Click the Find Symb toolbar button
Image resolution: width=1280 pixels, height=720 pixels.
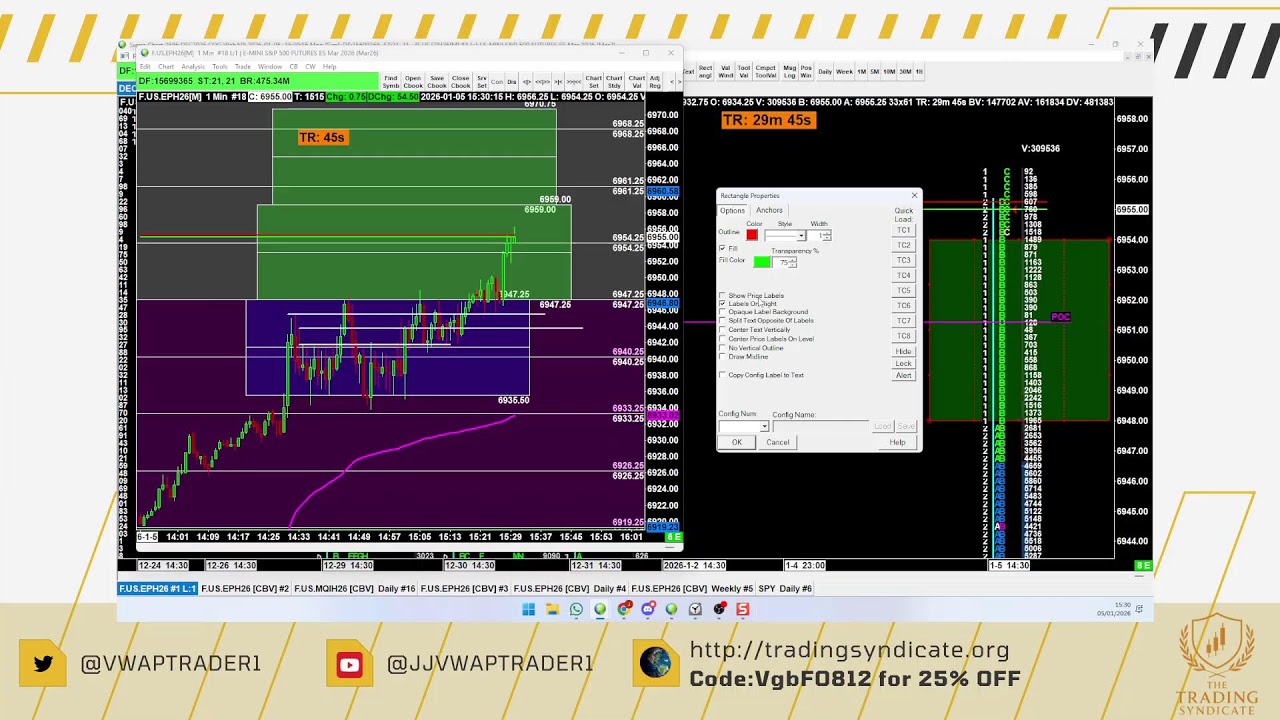pos(391,81)
